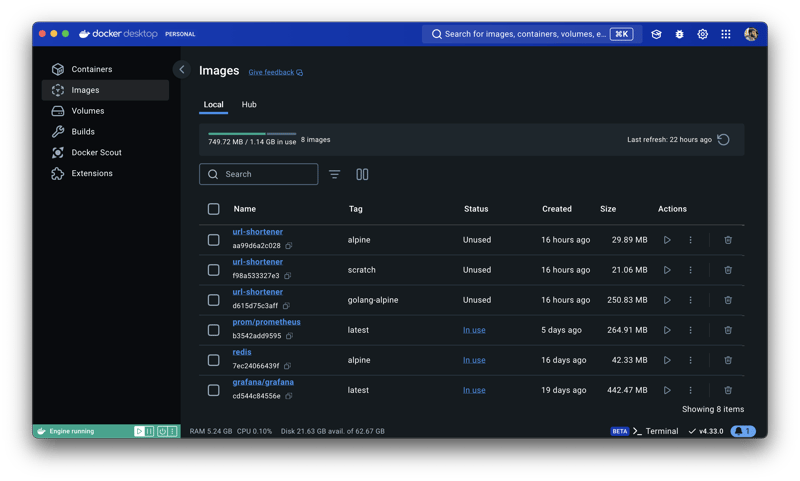Open more actions for prom/prometheus
The image size is (800, 481).
tap(690, 330)
